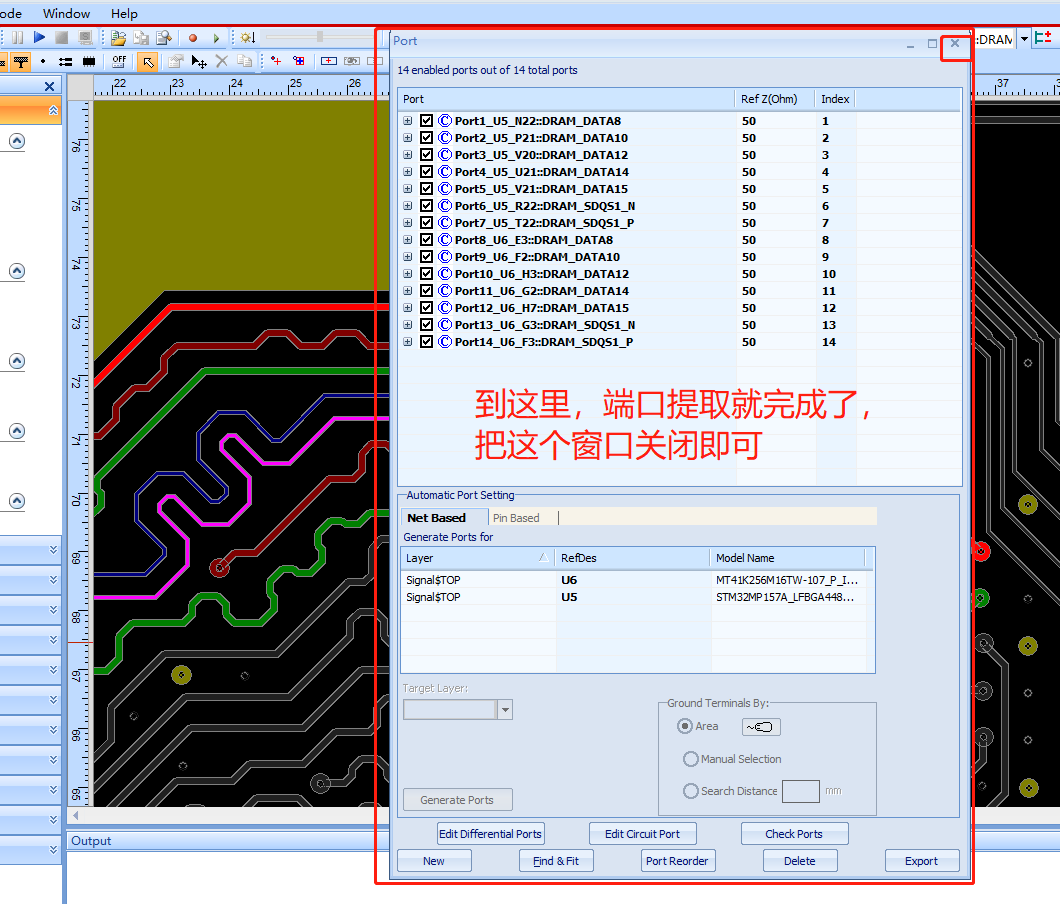Toggle the T-shaped highlighted toolbar icon
Image resolution: width=1060 pixels, height=904 pixels.
tap(21, 62)
